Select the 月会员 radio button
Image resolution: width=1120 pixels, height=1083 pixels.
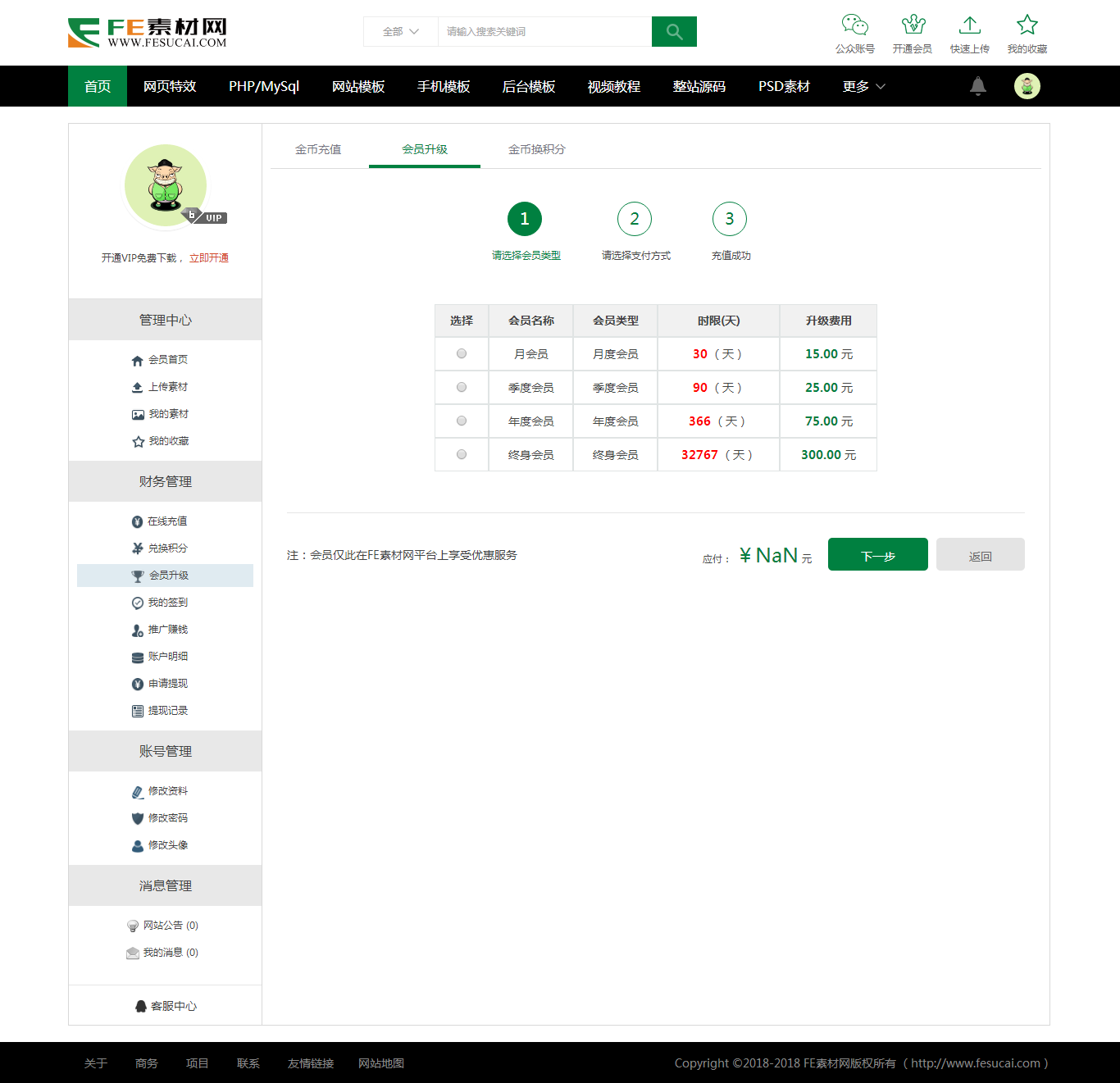[462, 354]
